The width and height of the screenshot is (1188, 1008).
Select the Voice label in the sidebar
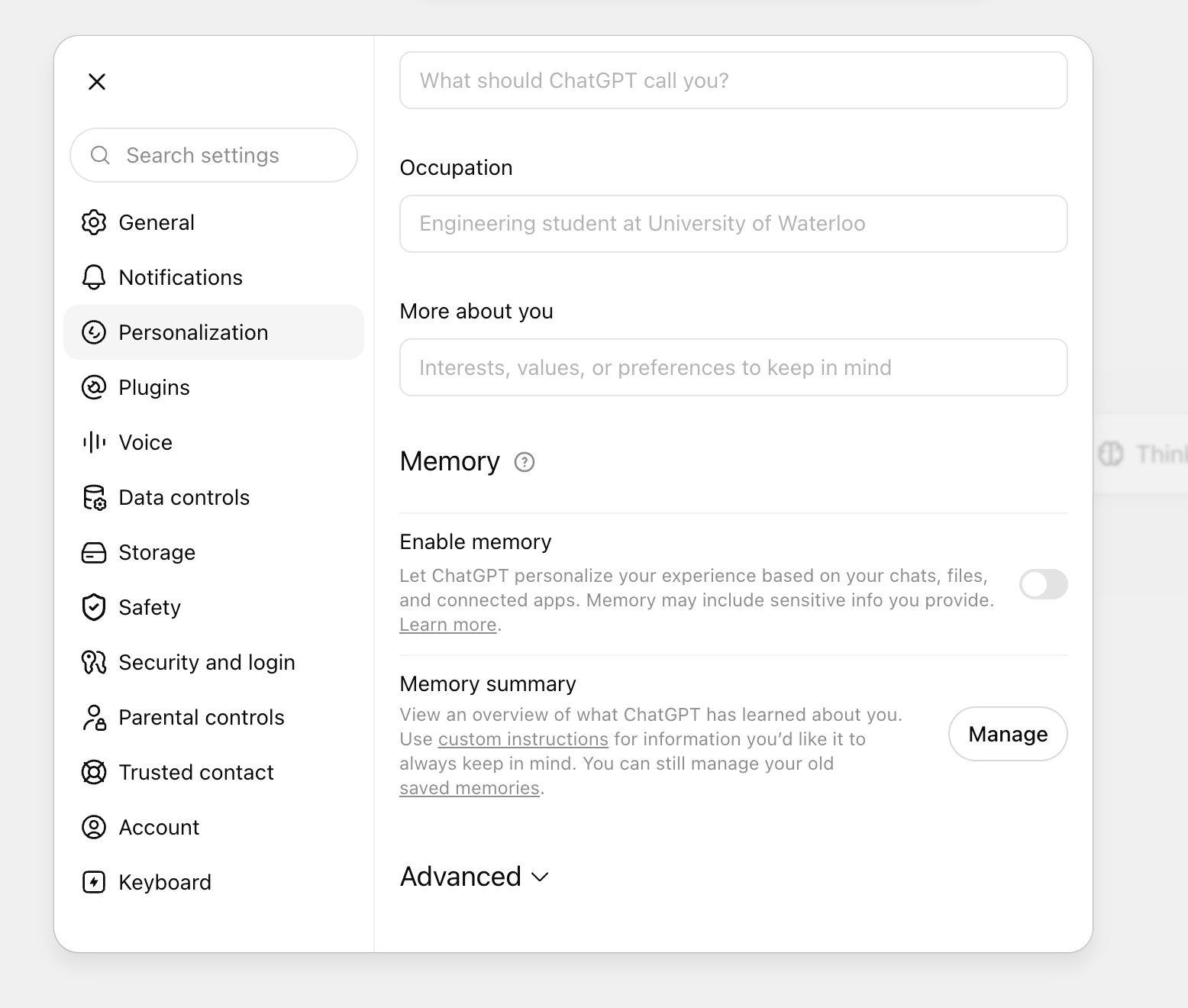(146, 442)
